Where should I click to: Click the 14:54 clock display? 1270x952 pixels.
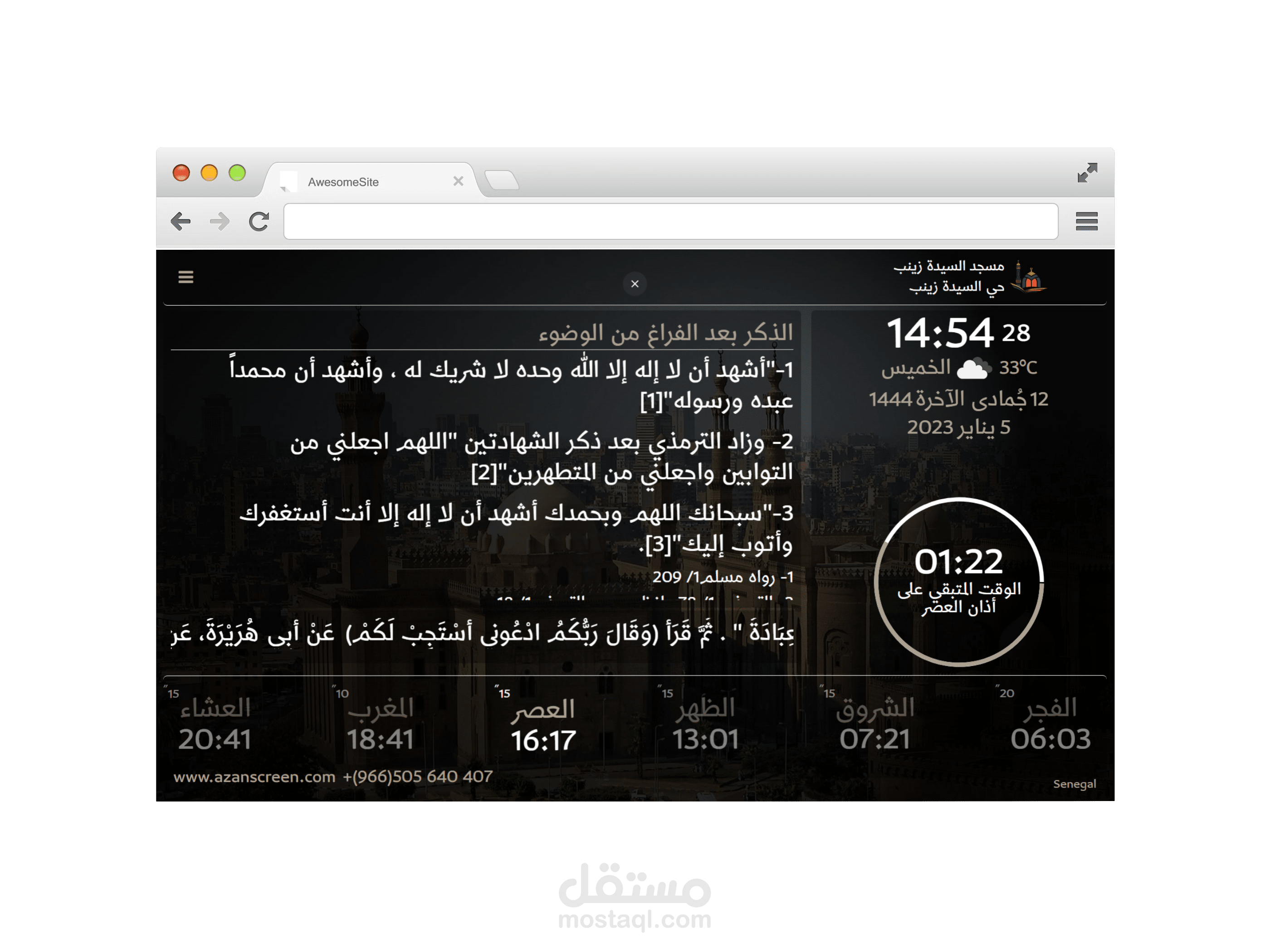coord(940,333)
